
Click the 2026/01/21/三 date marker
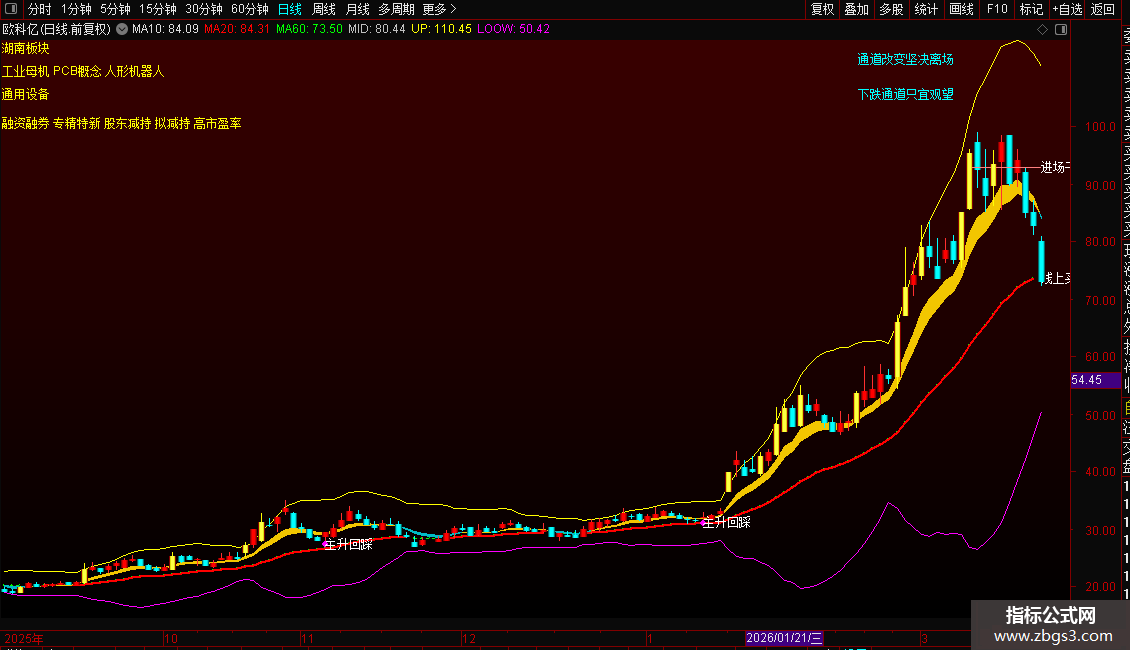(783, 638)
